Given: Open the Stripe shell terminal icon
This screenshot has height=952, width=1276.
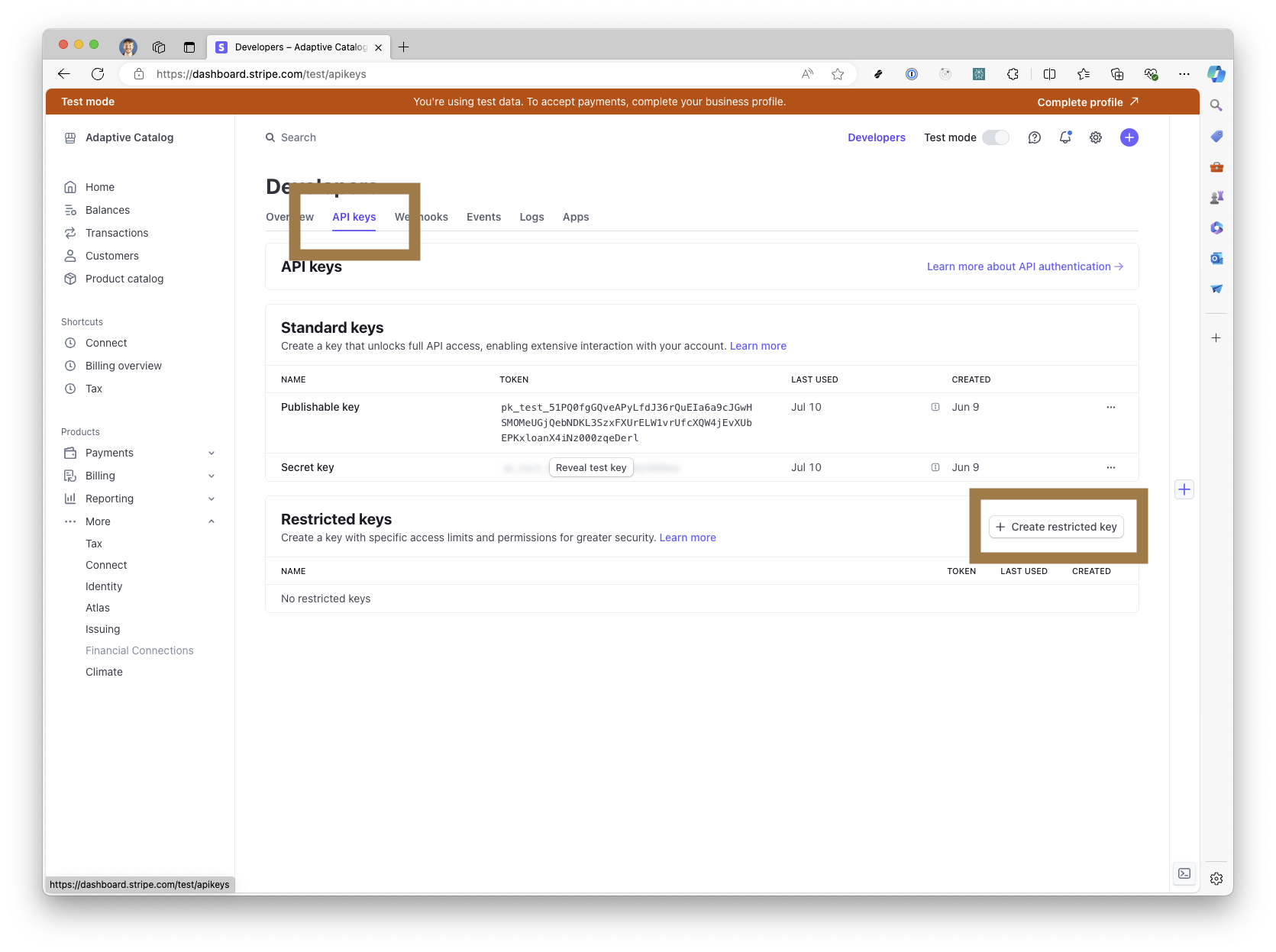Looking at the screenshot, I should [1184, 873].
